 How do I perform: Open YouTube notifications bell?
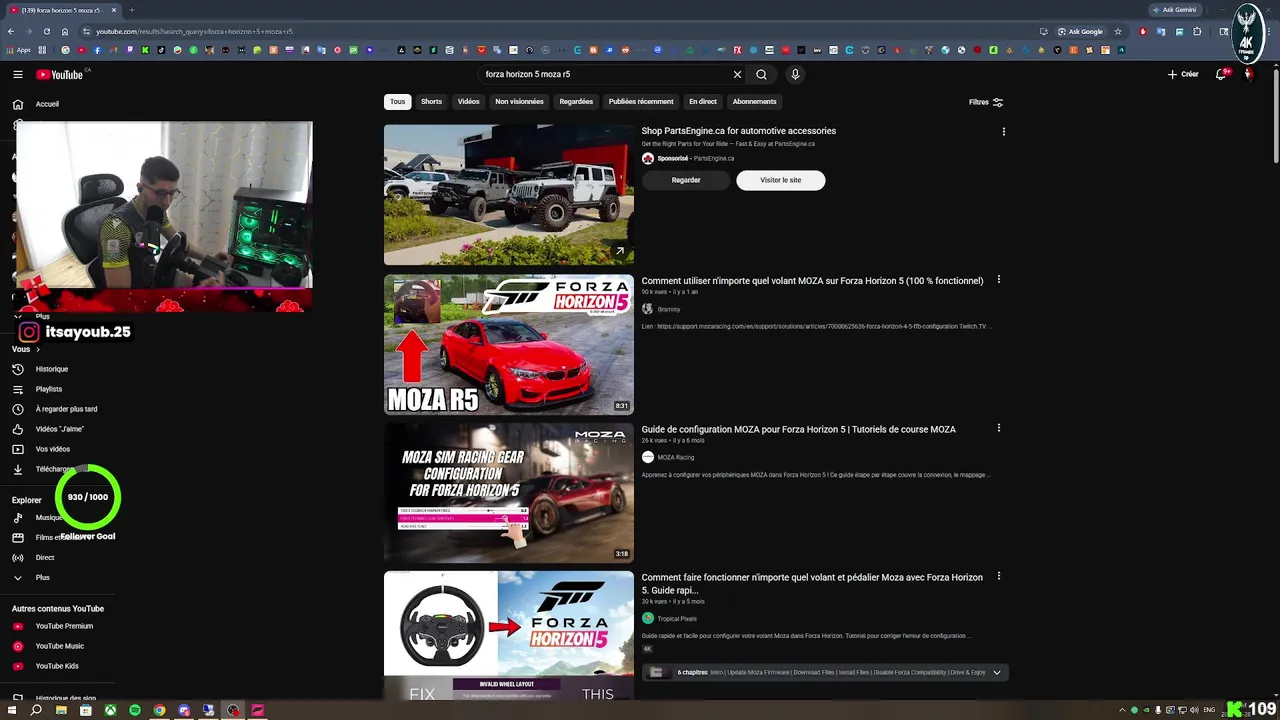click(x=1222, y=74)
